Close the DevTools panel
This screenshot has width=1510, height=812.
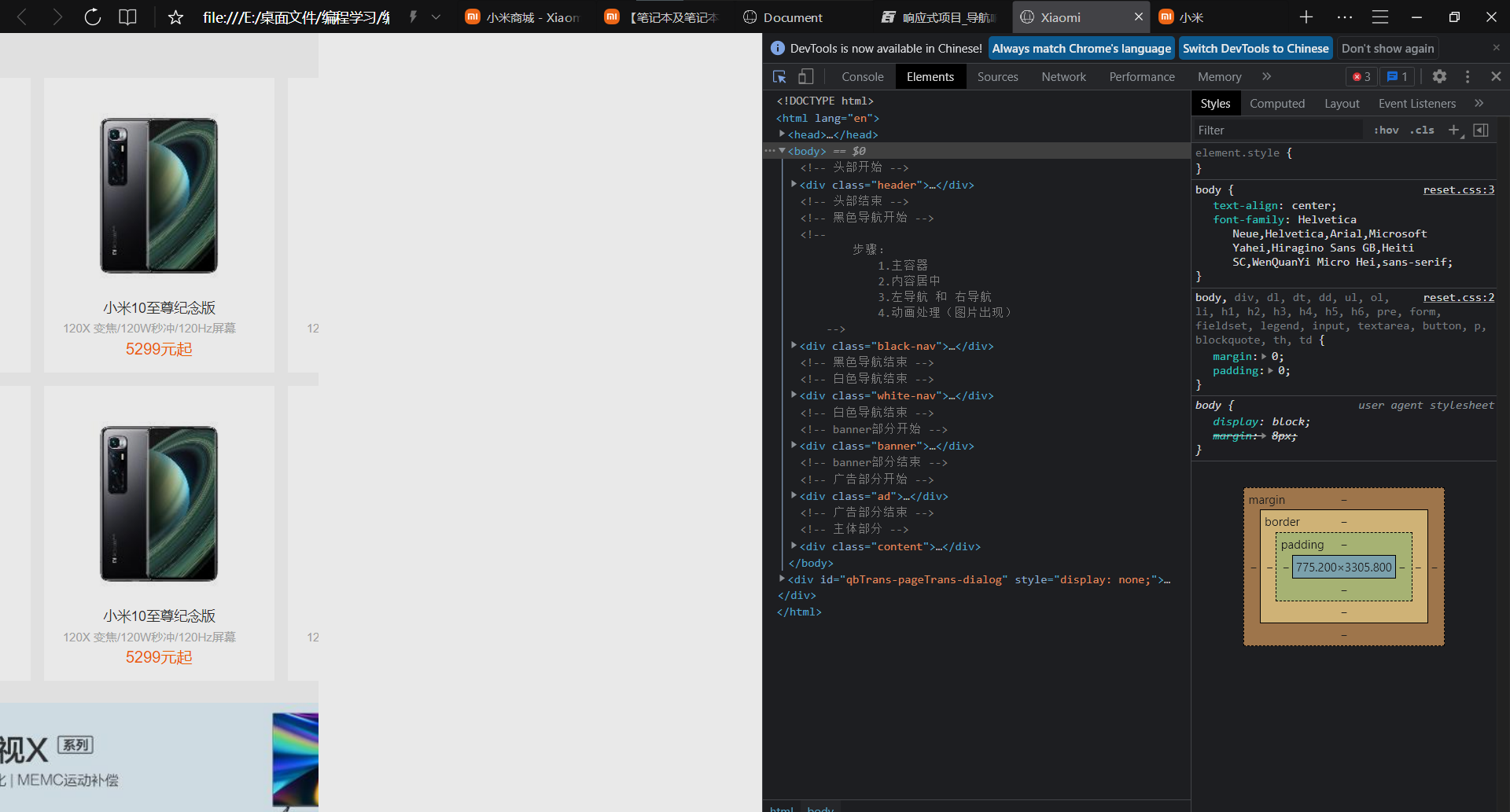pyautogui.click(x=1496, y=76)
